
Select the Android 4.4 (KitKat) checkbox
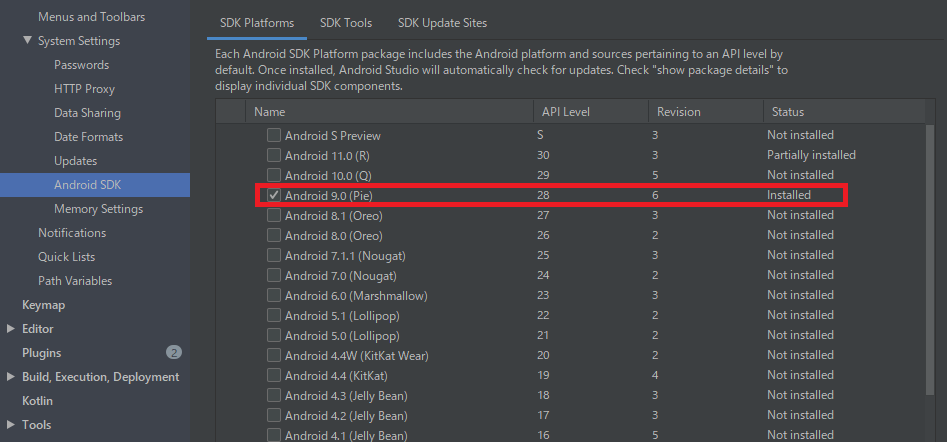pyautogui.click(x=274, y=375)
